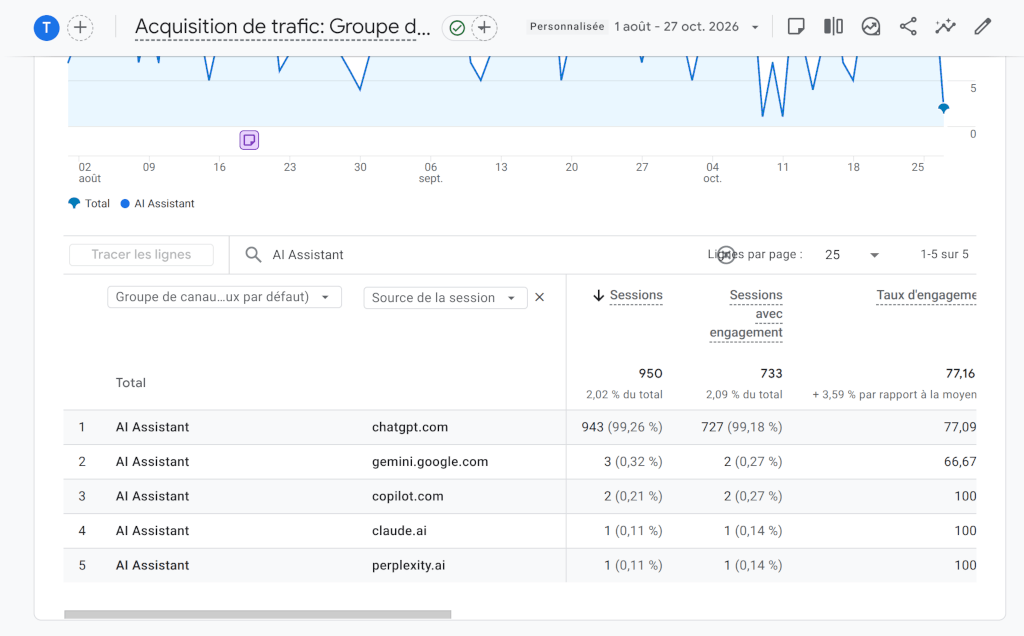The width and height of the screenshot is (1024, 636).
Task: Click the 3 (0,32 %) sessions value
Action: coord(633,462)
